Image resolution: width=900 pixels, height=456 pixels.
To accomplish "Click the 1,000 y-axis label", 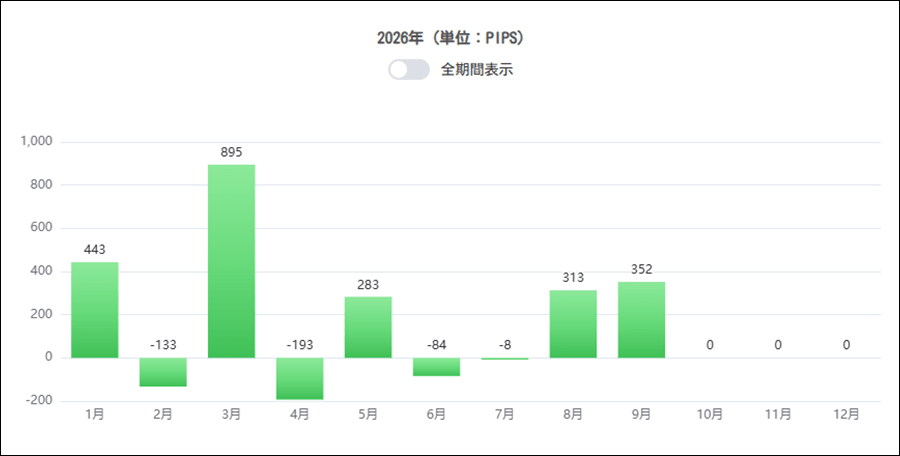I will click(x=37, y=141).
